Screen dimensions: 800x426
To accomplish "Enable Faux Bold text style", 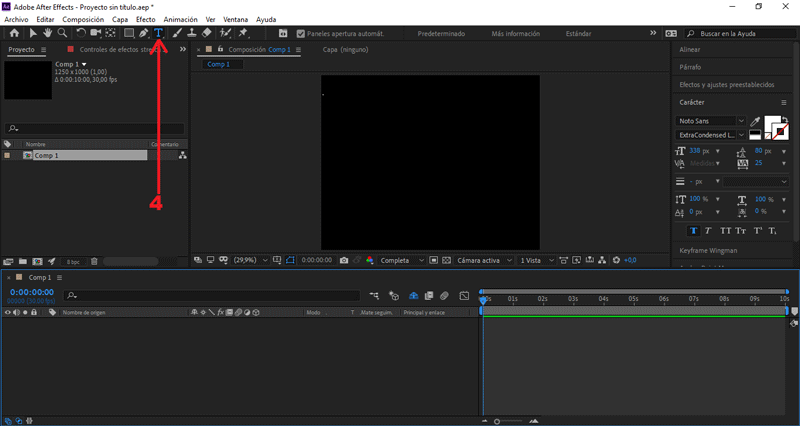I will [x=694, y=230].
